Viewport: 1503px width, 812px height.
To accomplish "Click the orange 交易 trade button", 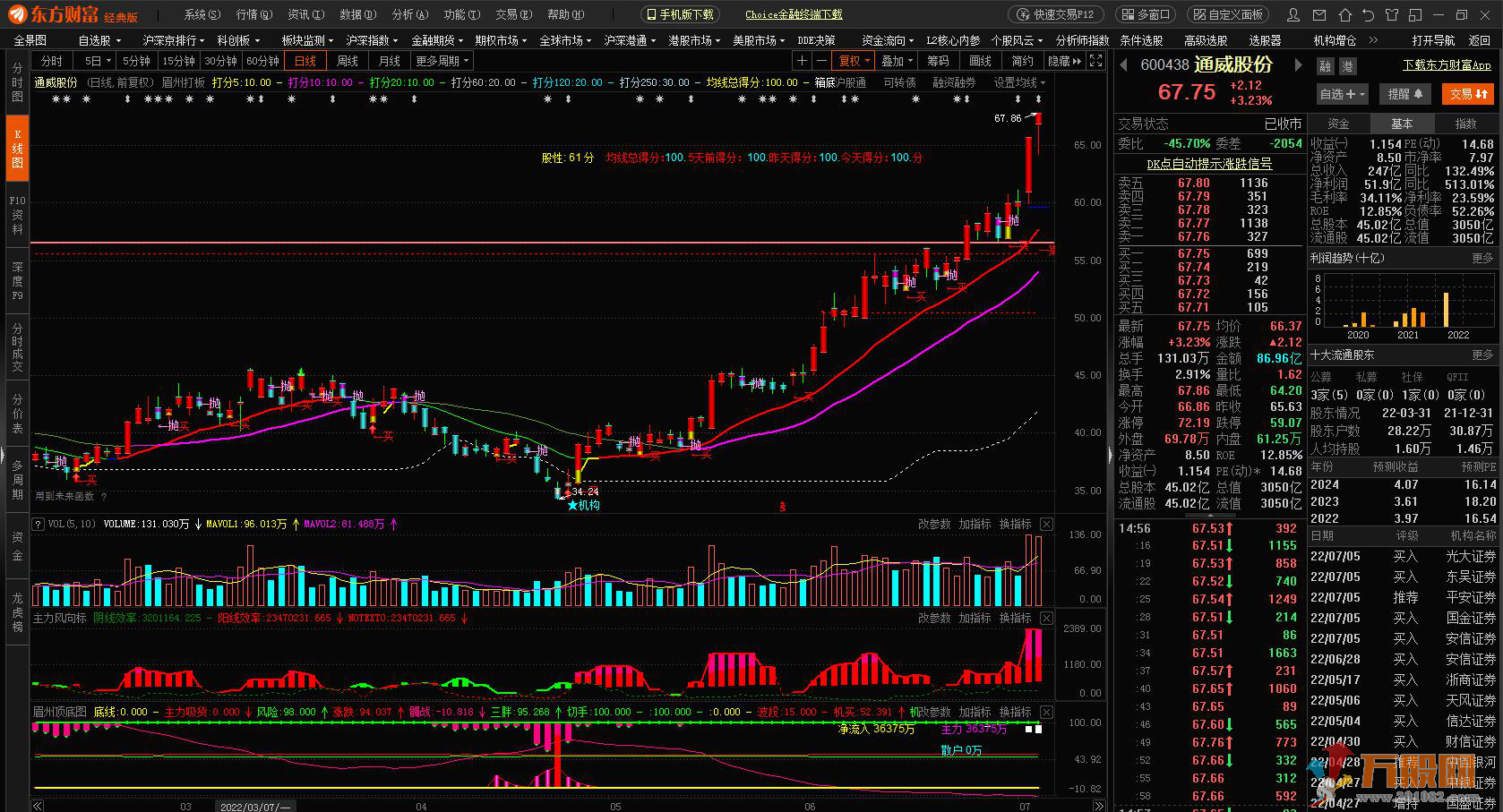I will (1468, 94).
